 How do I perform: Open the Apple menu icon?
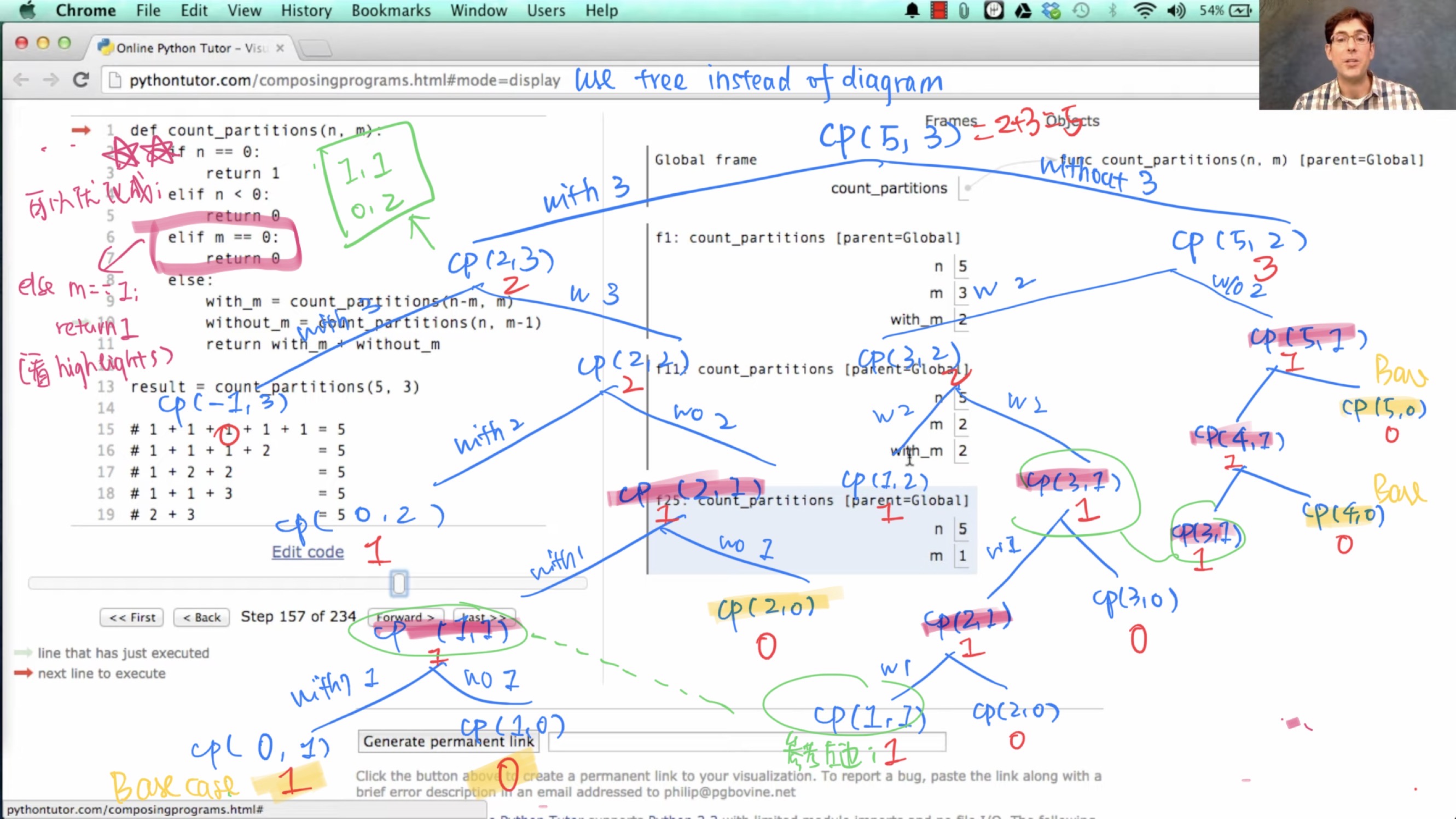pos(27,10)
